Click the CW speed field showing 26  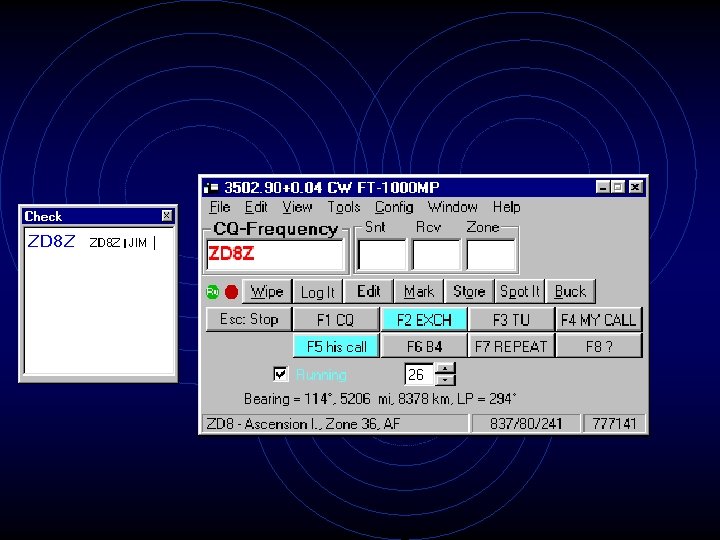click(419, 374)
